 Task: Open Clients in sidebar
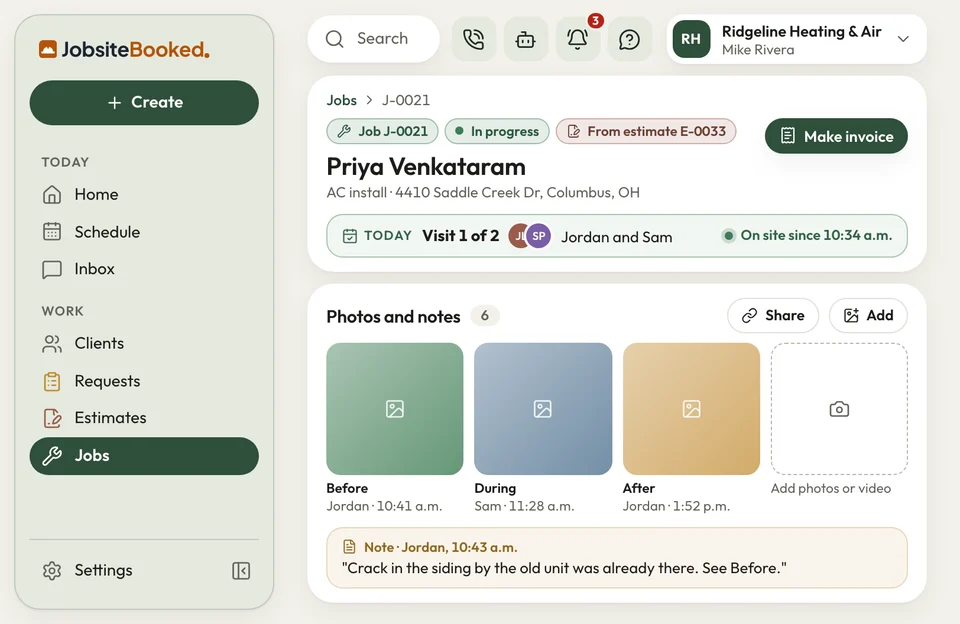[144, 344]
